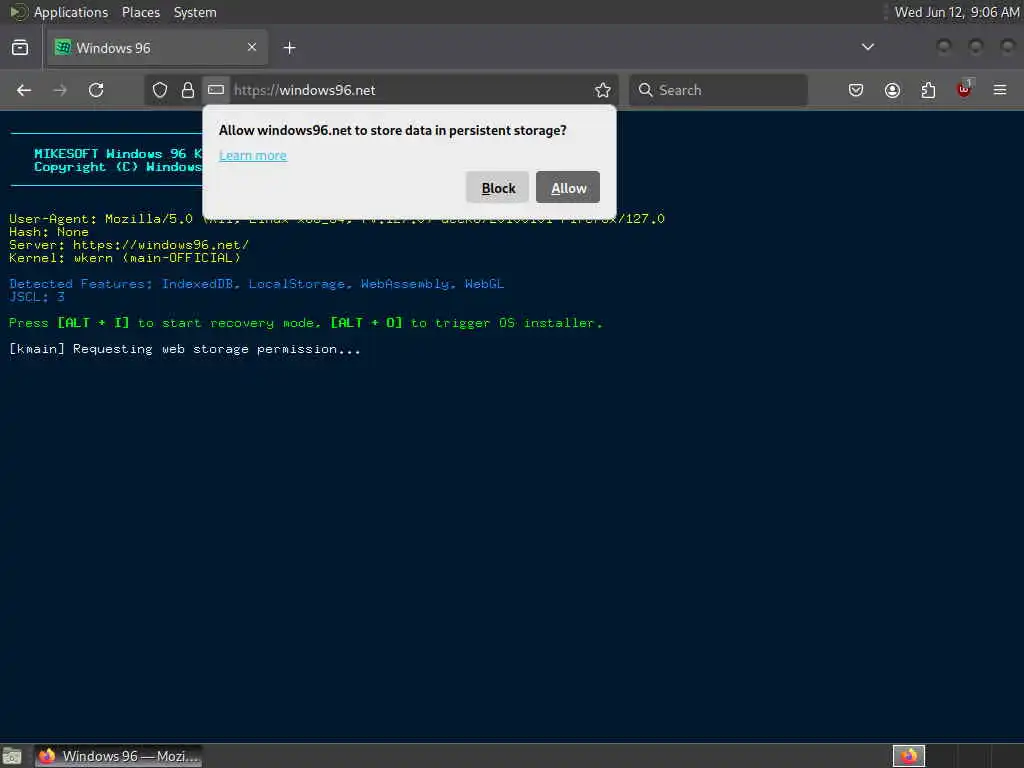
Task: Open Firefox View button
Action: [x=20, y=48]
